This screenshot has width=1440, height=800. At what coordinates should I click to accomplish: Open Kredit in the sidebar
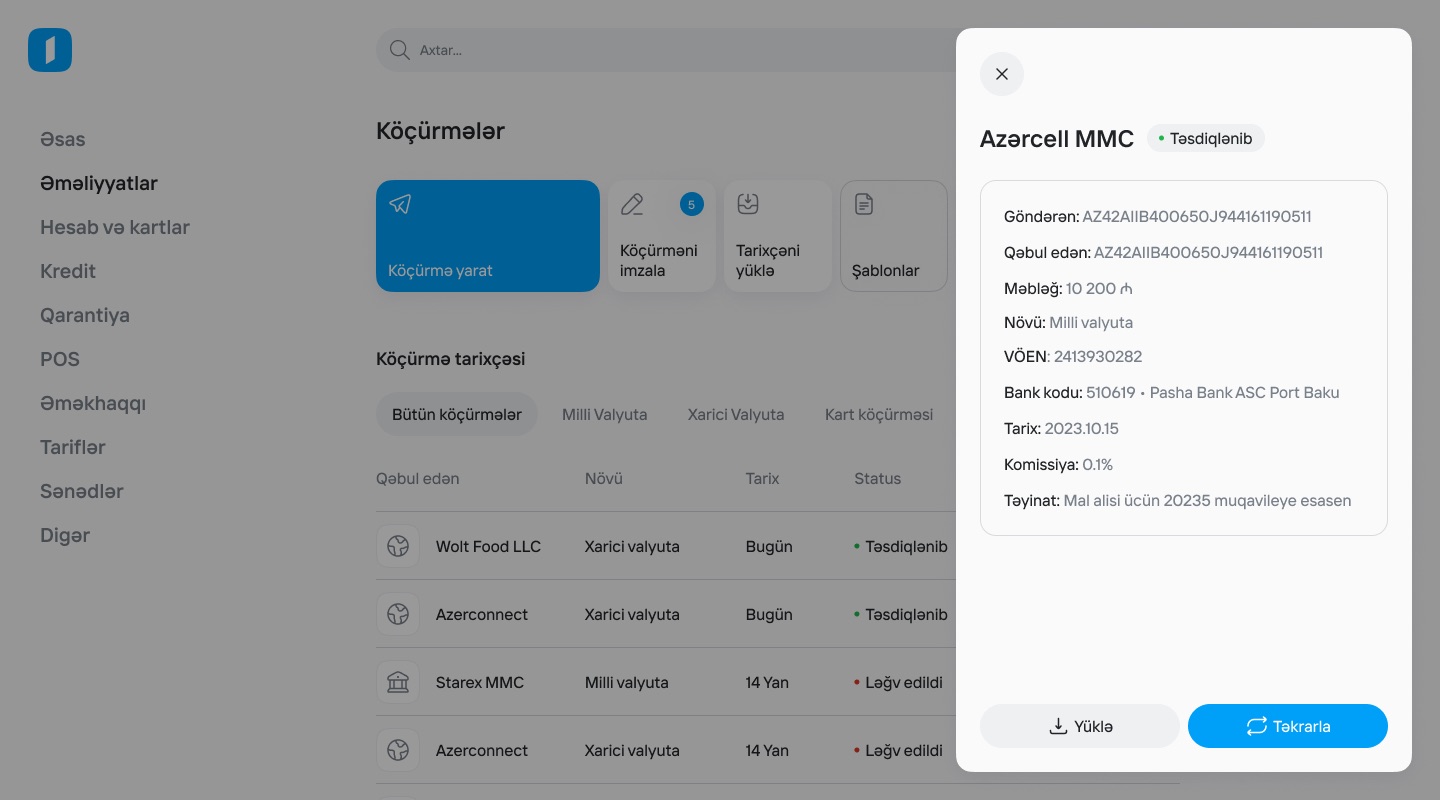tap(68, 271)
